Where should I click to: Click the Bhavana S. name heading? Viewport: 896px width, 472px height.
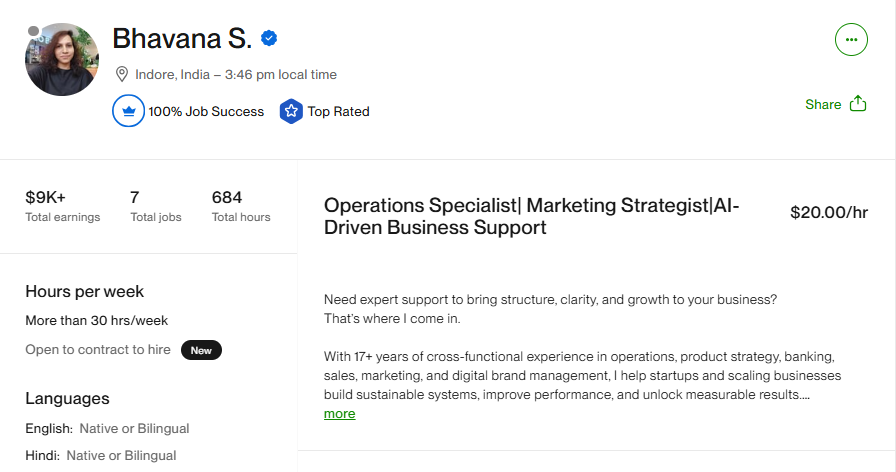pos(182,39)
